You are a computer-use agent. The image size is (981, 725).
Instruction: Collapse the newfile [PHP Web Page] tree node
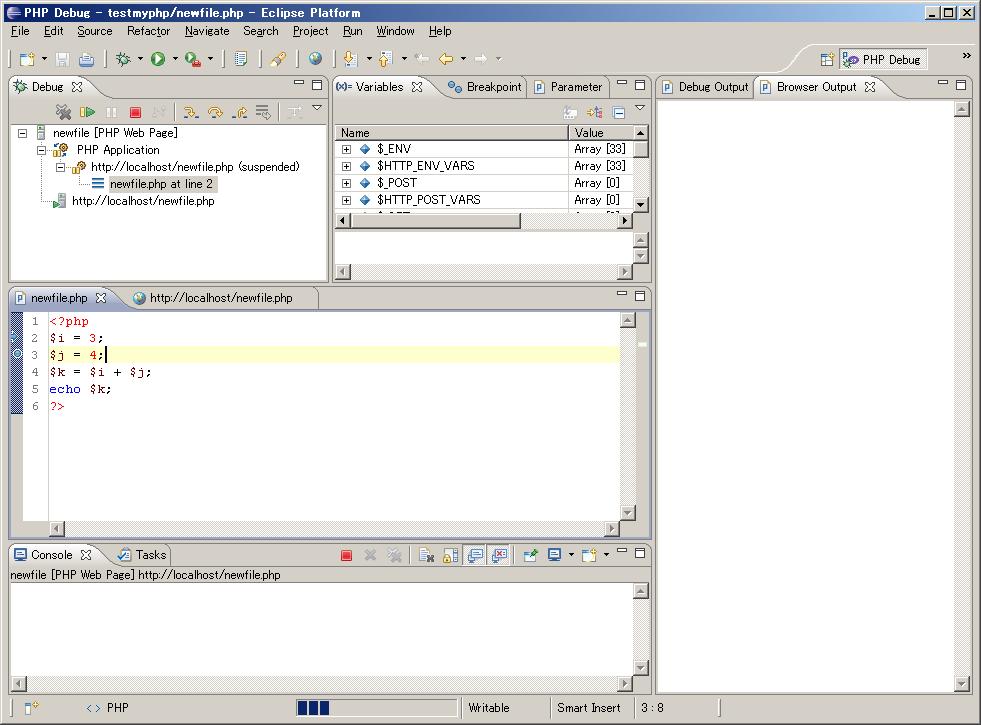coord(22,133)
